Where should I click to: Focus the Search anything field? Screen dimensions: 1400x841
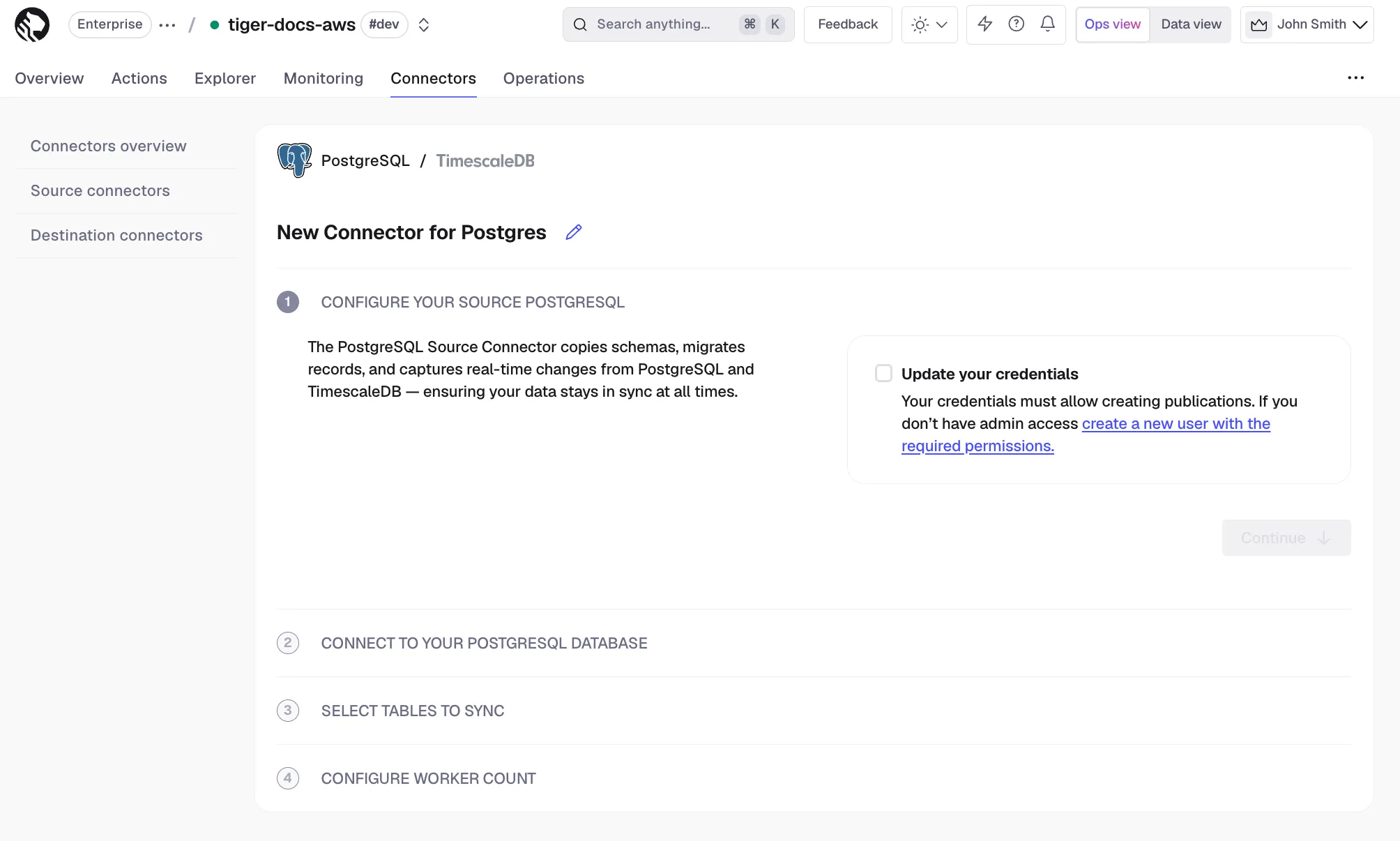(678, 24)
